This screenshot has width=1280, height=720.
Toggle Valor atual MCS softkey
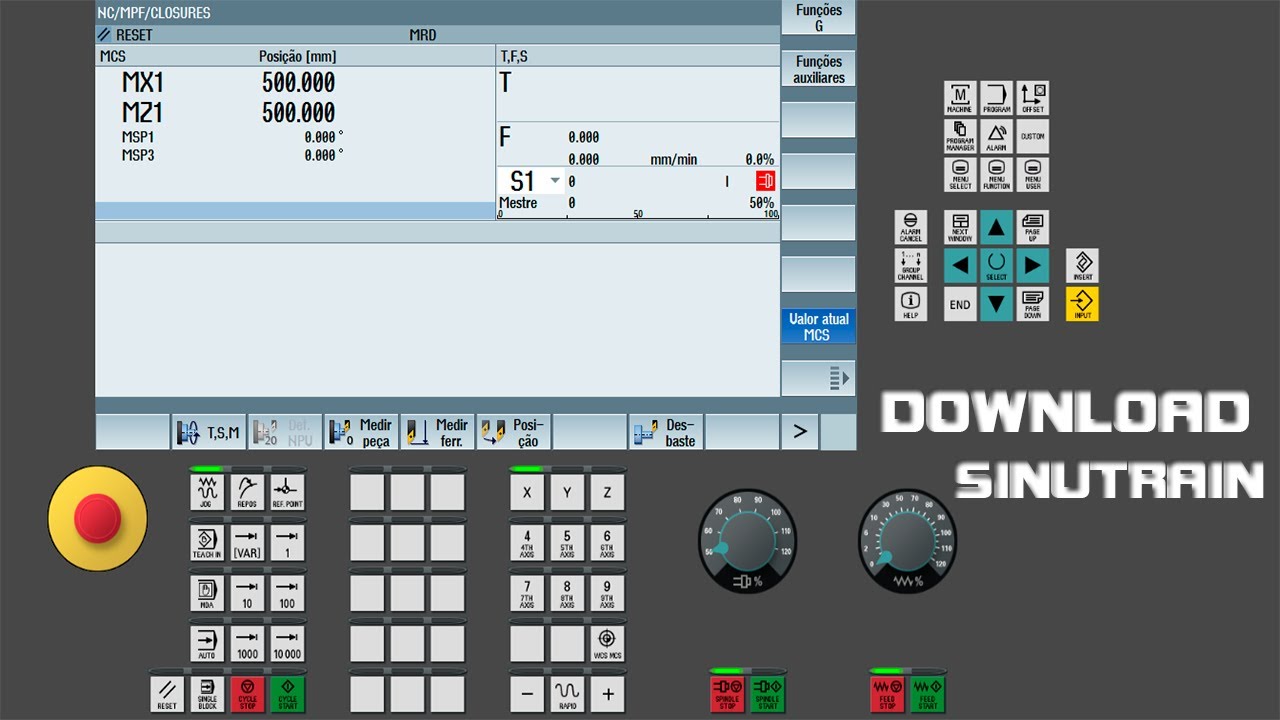pos(818,327)
